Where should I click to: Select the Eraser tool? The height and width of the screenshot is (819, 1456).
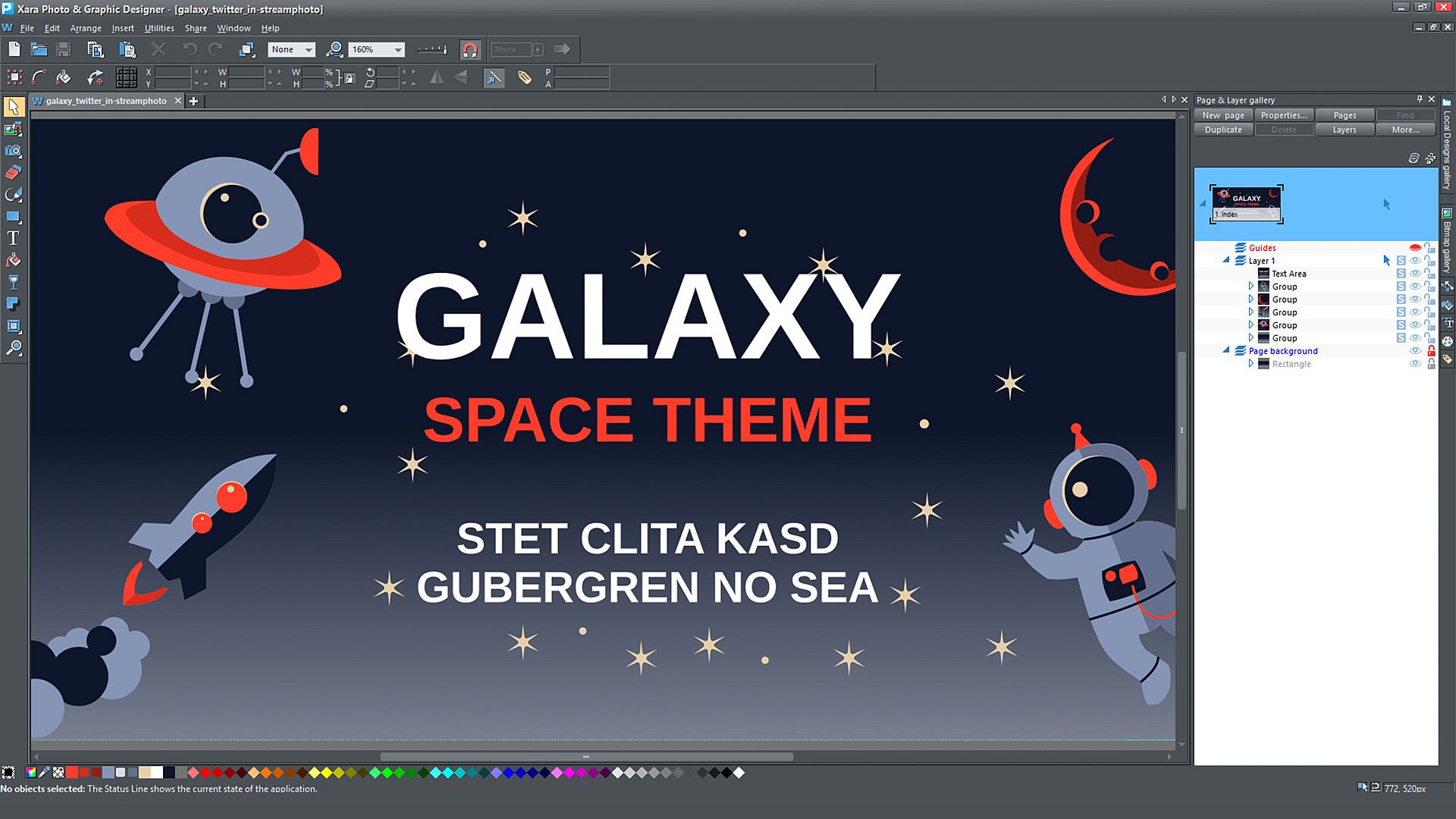point(13,173)
